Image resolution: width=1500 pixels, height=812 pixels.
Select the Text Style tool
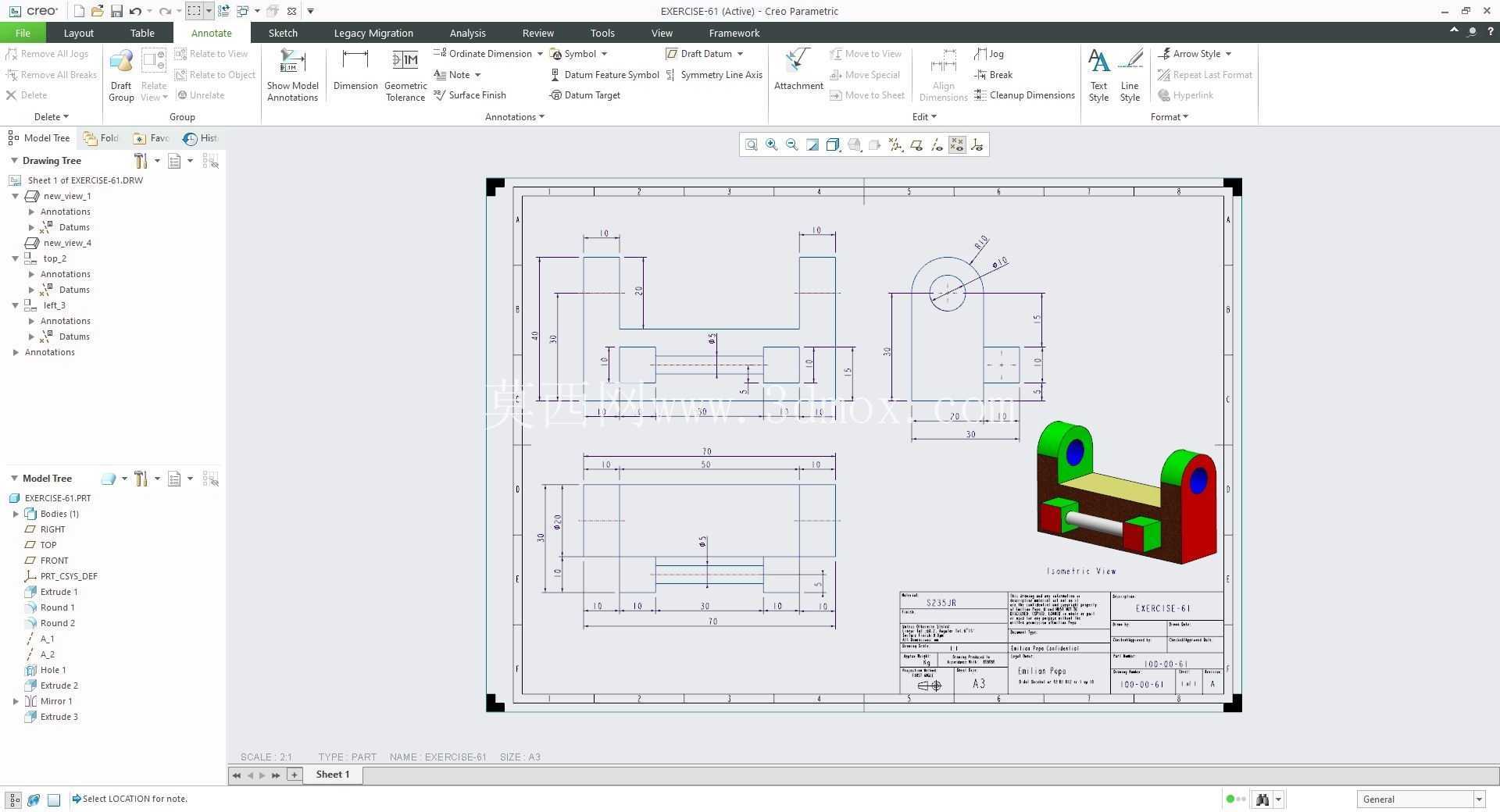click(x=1098, y=76)
